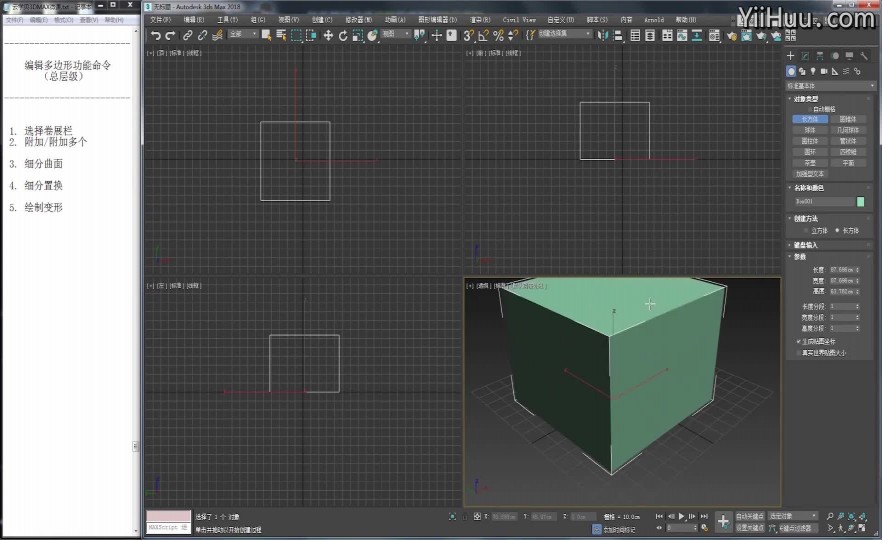The image size is (882, 540).
Task: Collapse the Creation Method rollout
Action: [806, 219]
